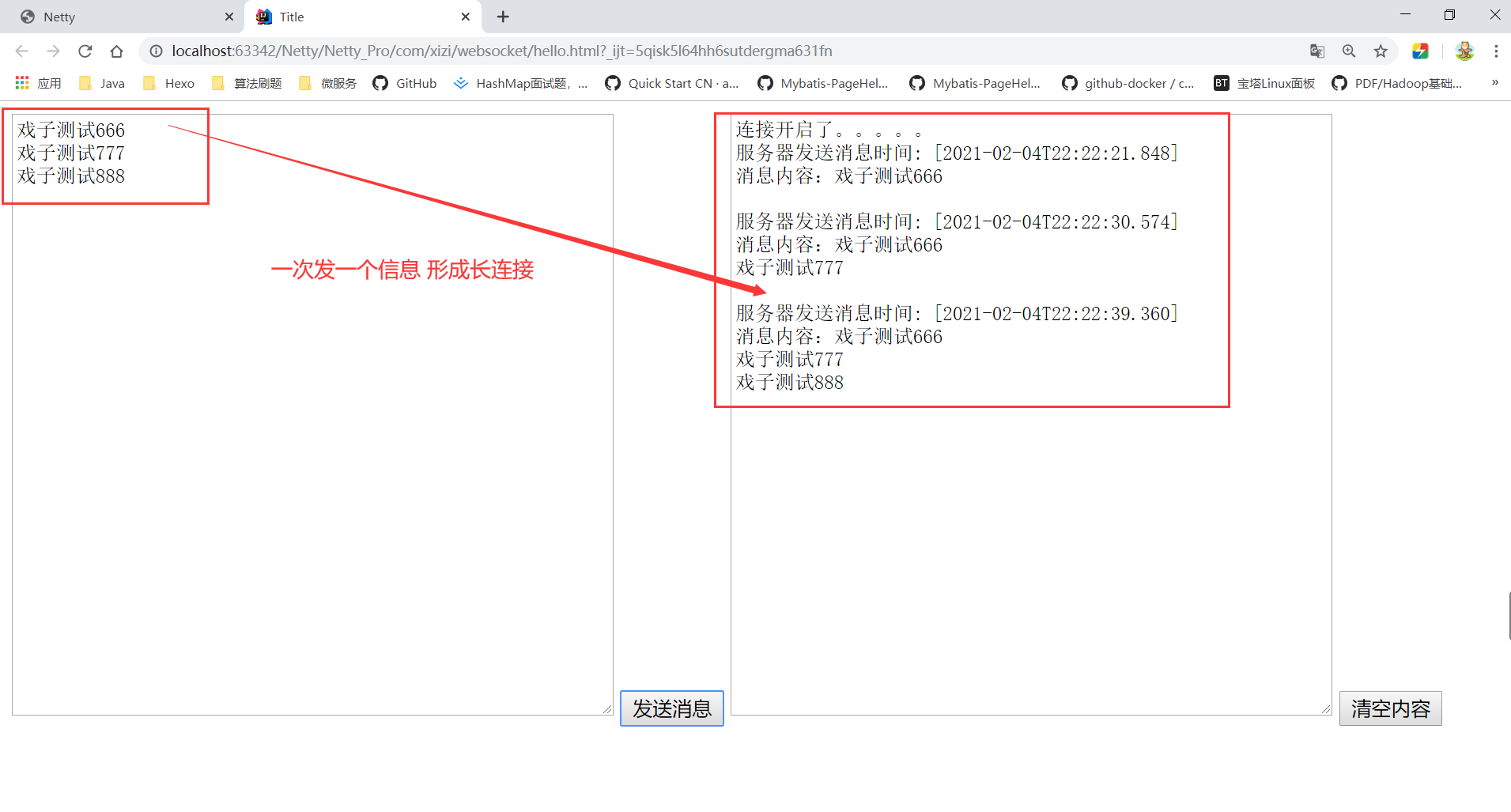Image resolution: width=1511 pixels, height=812 pixels.
Task: Open the 应用 apps shortcut
Action: click(38, 83)
